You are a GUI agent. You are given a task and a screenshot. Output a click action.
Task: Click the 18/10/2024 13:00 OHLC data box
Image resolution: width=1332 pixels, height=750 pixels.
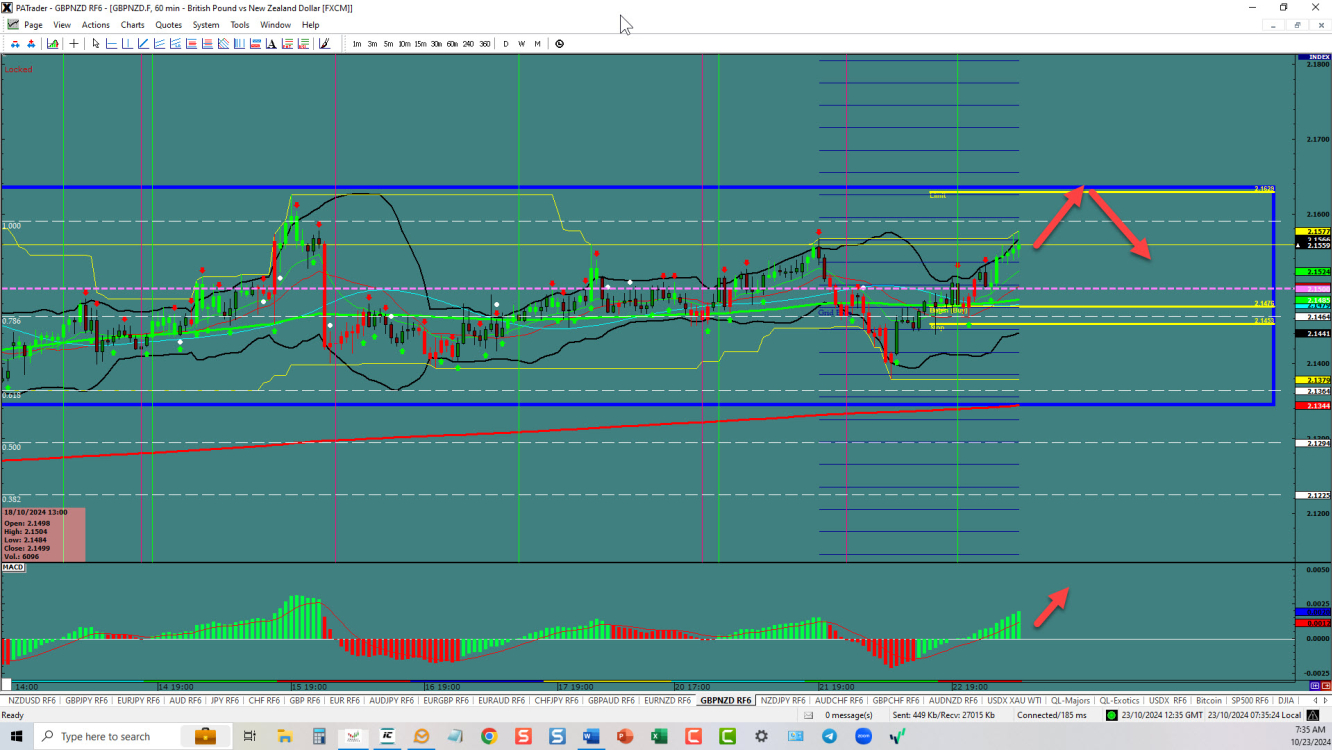click(43, 535)
